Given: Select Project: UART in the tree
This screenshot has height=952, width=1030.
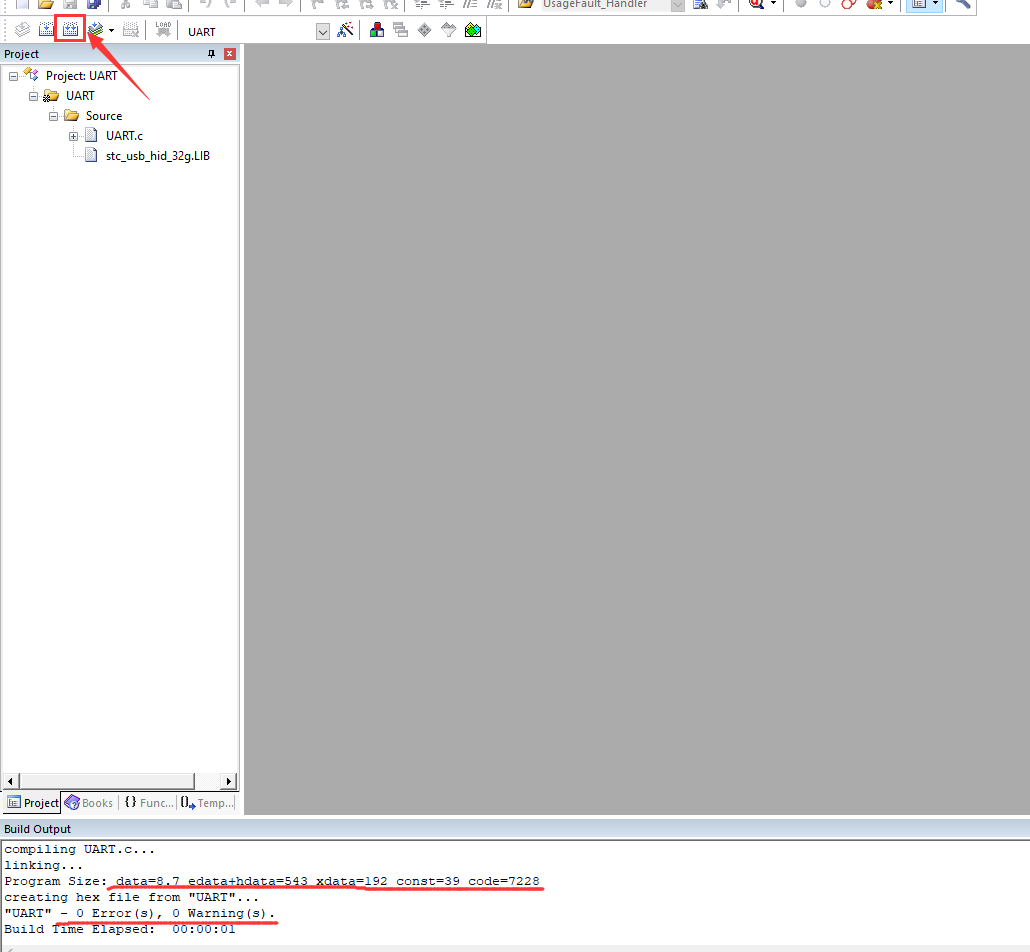Looking at the screenshot, I should [x=81, y=76].
